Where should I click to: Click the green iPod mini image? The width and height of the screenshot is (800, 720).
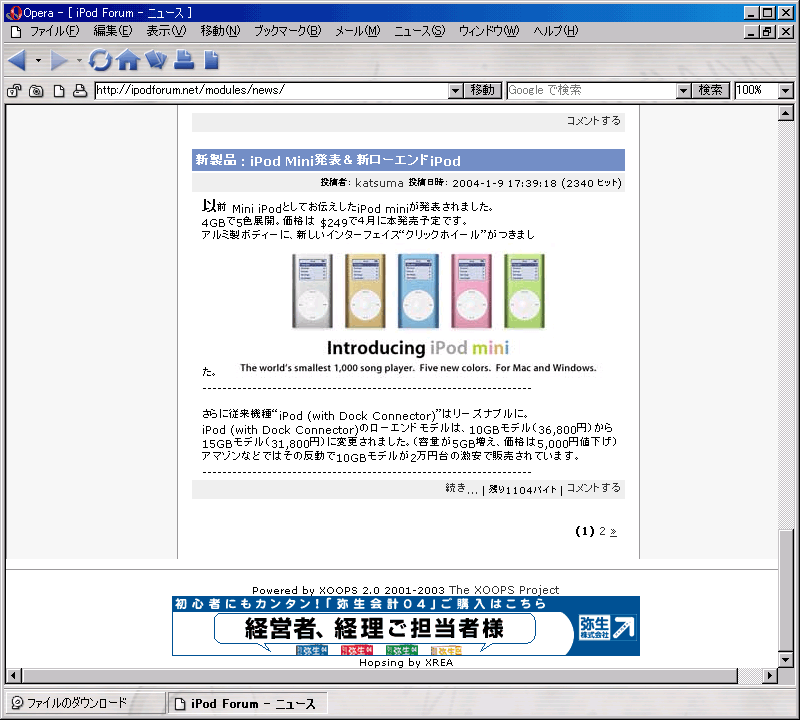point(524,291)
